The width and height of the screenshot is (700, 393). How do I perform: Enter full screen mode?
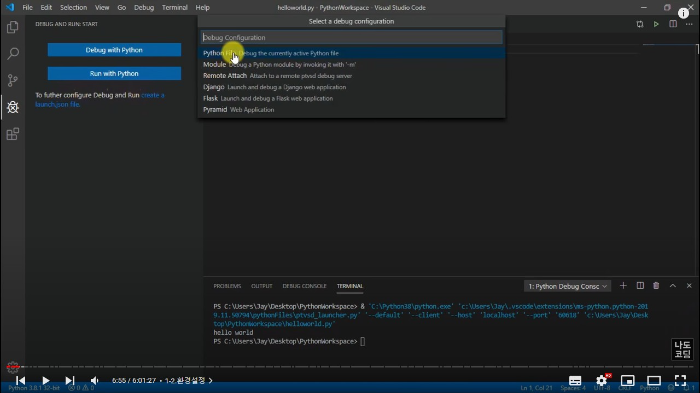680,380
